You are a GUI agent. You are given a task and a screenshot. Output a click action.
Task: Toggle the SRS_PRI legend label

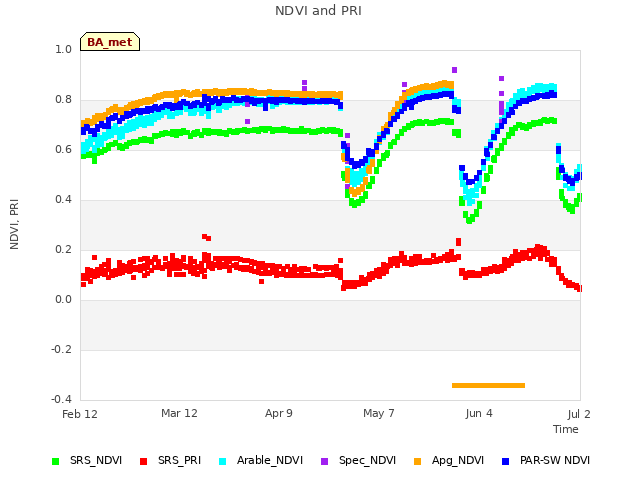click(180, 460)
